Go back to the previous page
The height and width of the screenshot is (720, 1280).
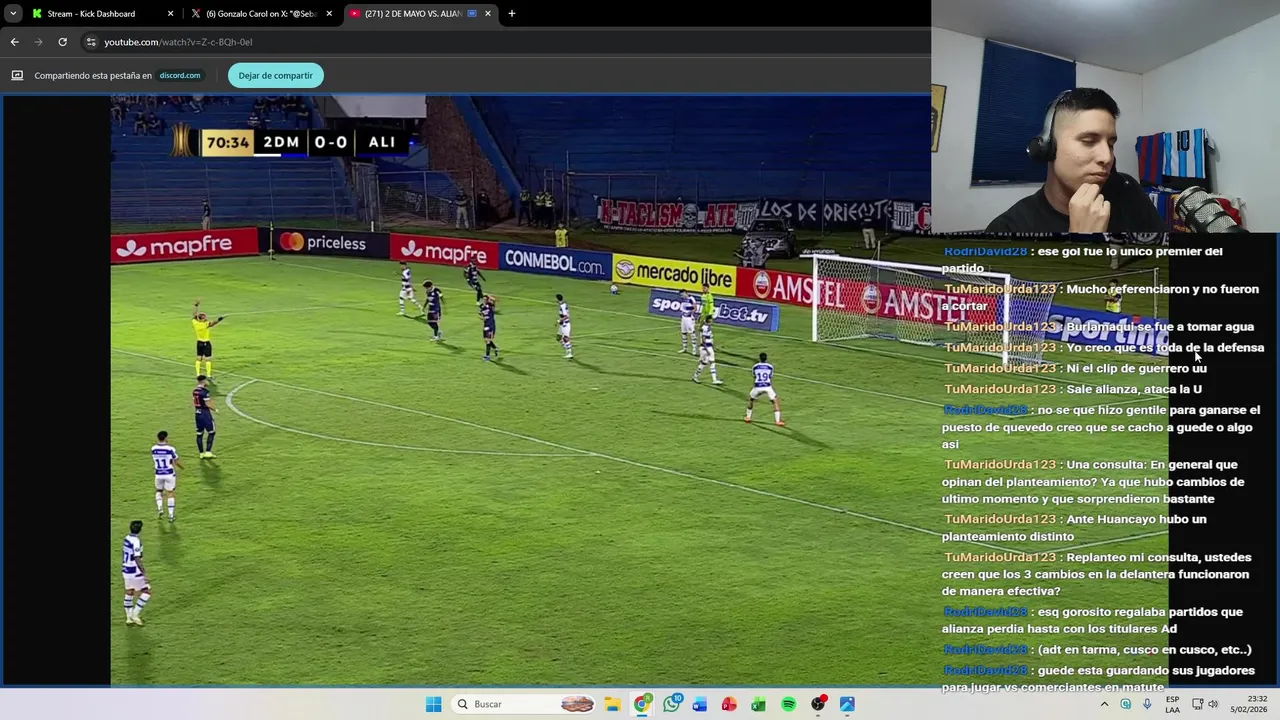[x=14, y=42]
